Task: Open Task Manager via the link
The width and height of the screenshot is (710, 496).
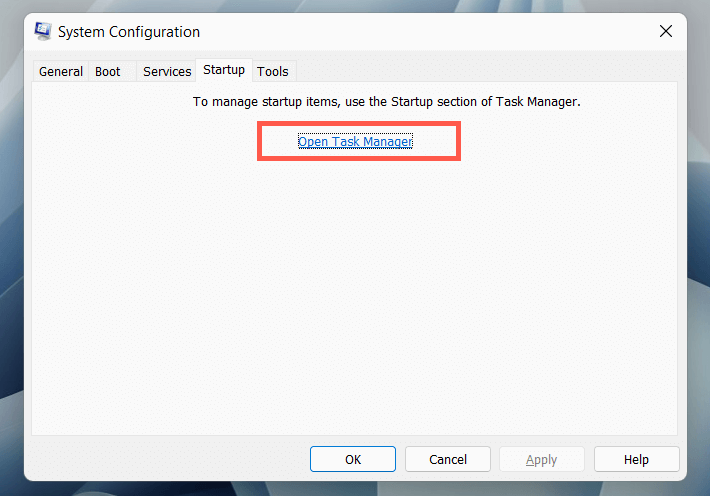Action: tap(355, 142)
